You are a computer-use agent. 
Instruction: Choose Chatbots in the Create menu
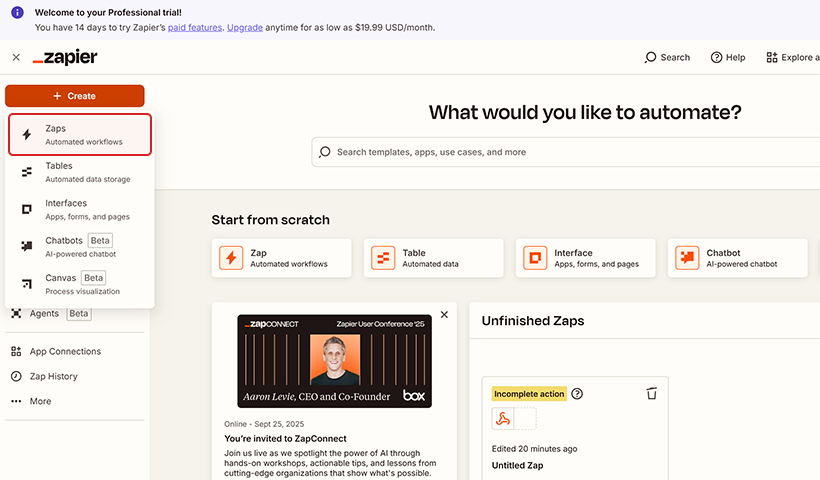coord(80,246)
